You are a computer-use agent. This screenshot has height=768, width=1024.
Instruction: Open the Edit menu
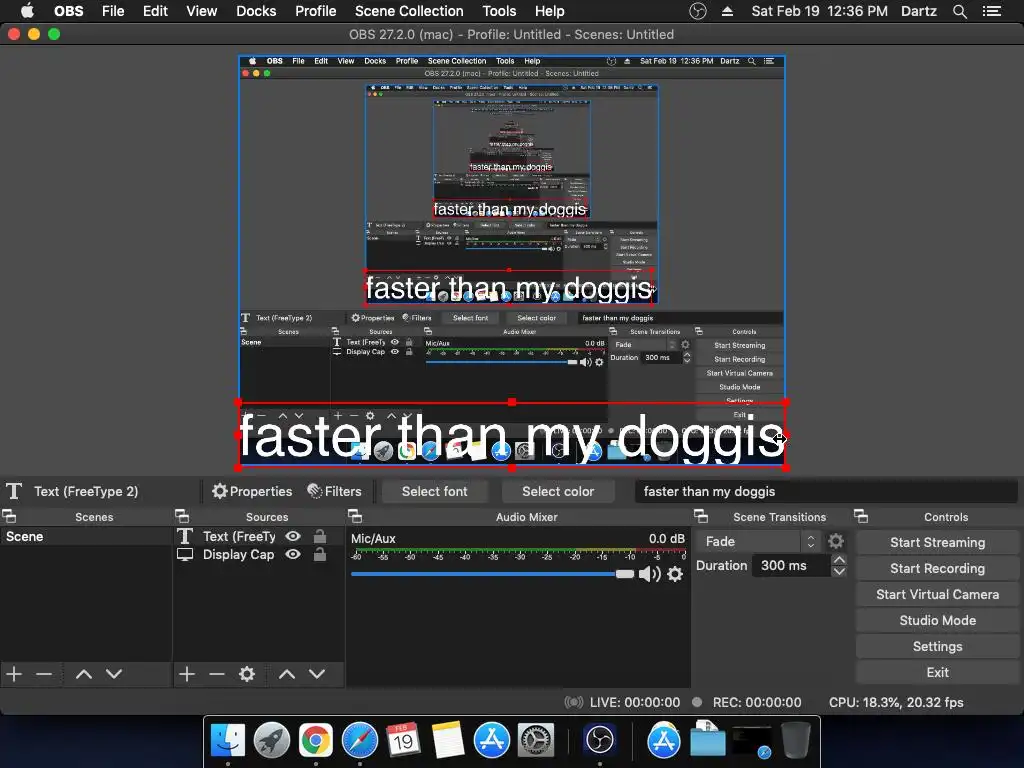[x=155, y=11]
